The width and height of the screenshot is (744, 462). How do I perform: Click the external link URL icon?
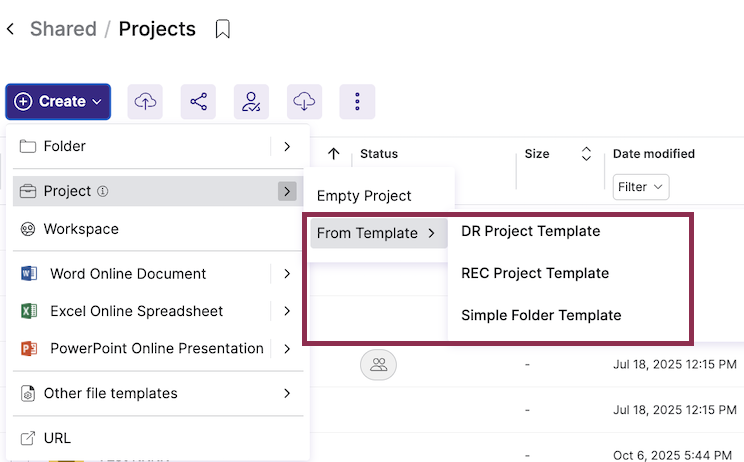28,438
